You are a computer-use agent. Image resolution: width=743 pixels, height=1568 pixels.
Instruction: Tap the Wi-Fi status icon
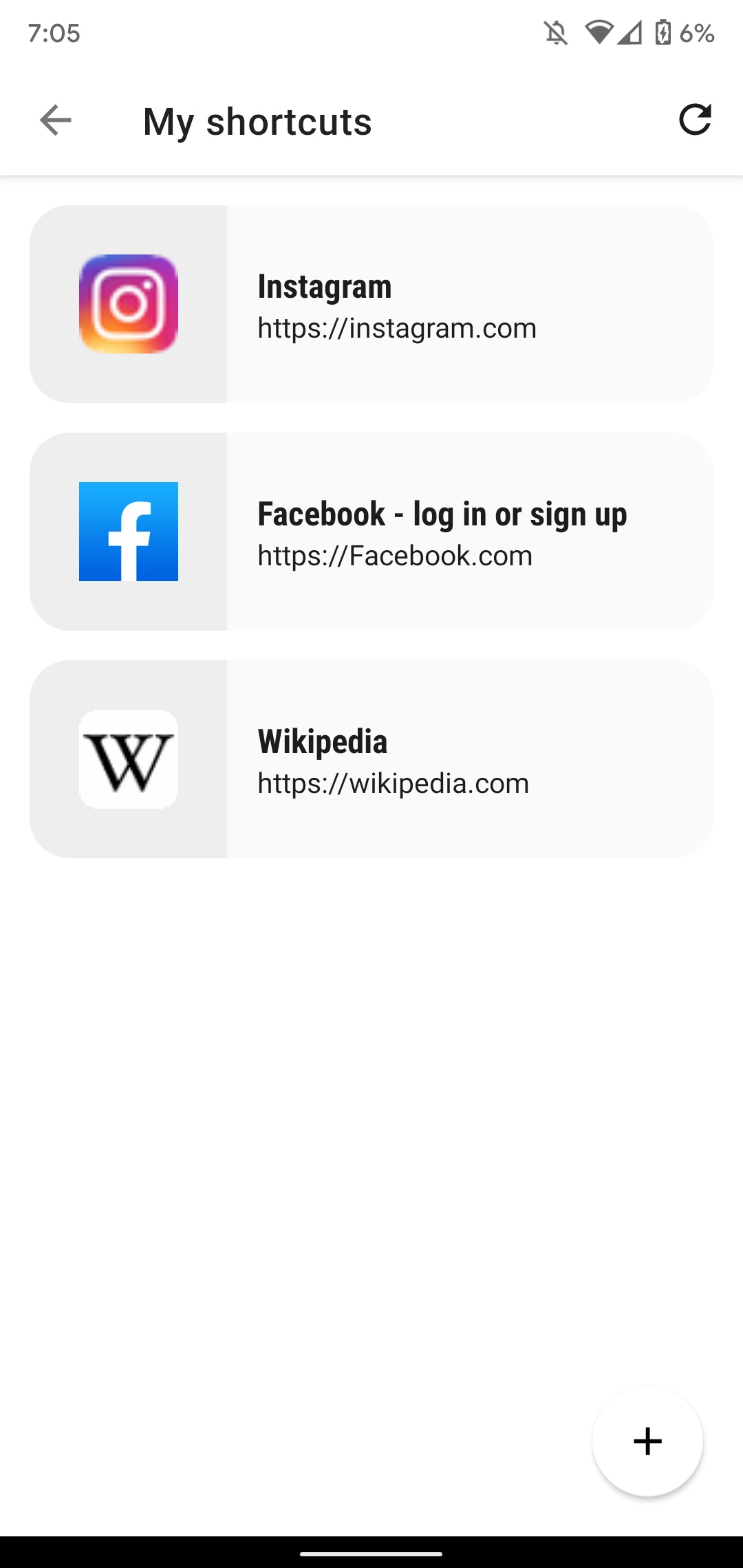tap(599, 32)
